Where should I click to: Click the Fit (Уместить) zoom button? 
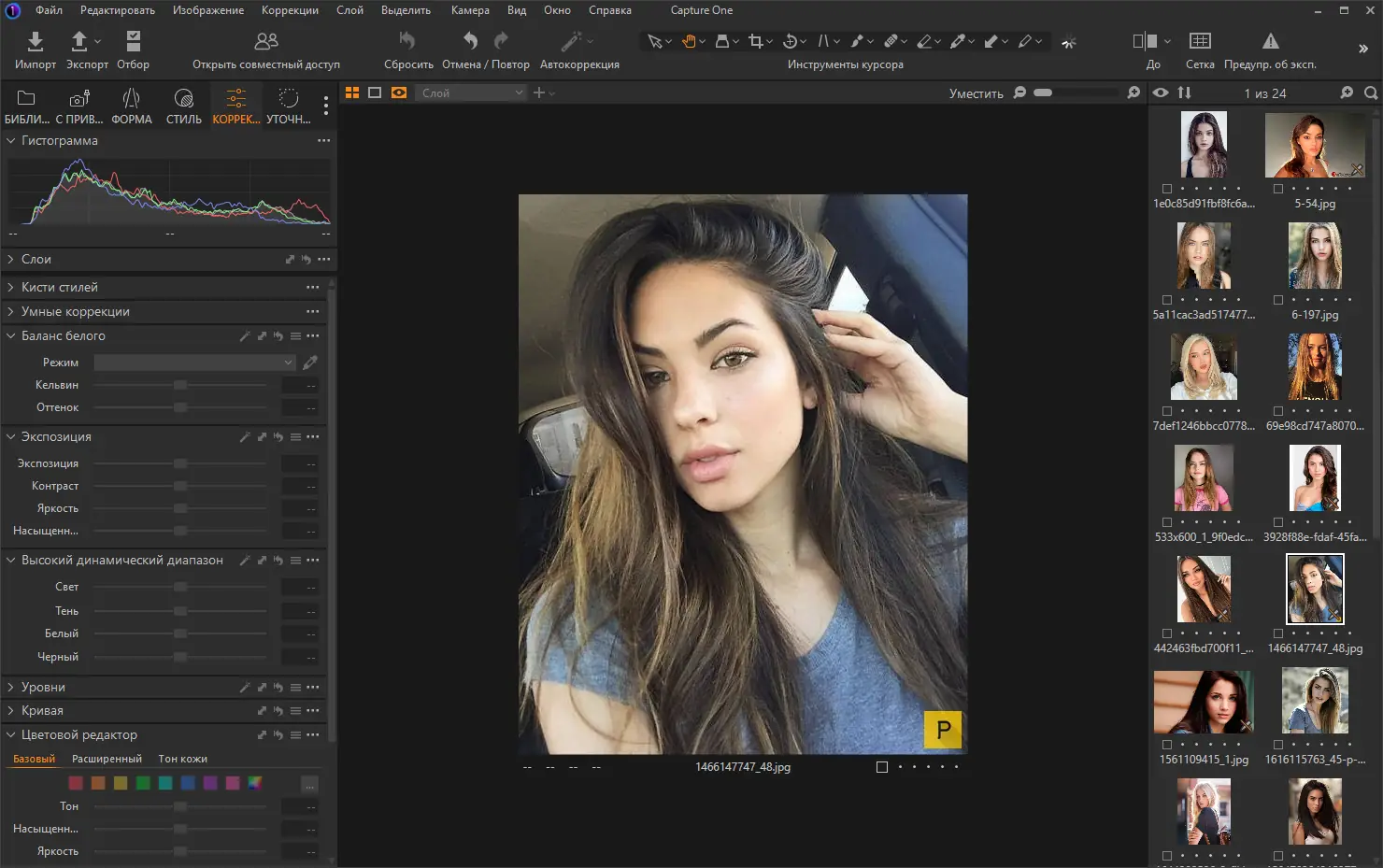pyautogui.click(x=976, y=93)
